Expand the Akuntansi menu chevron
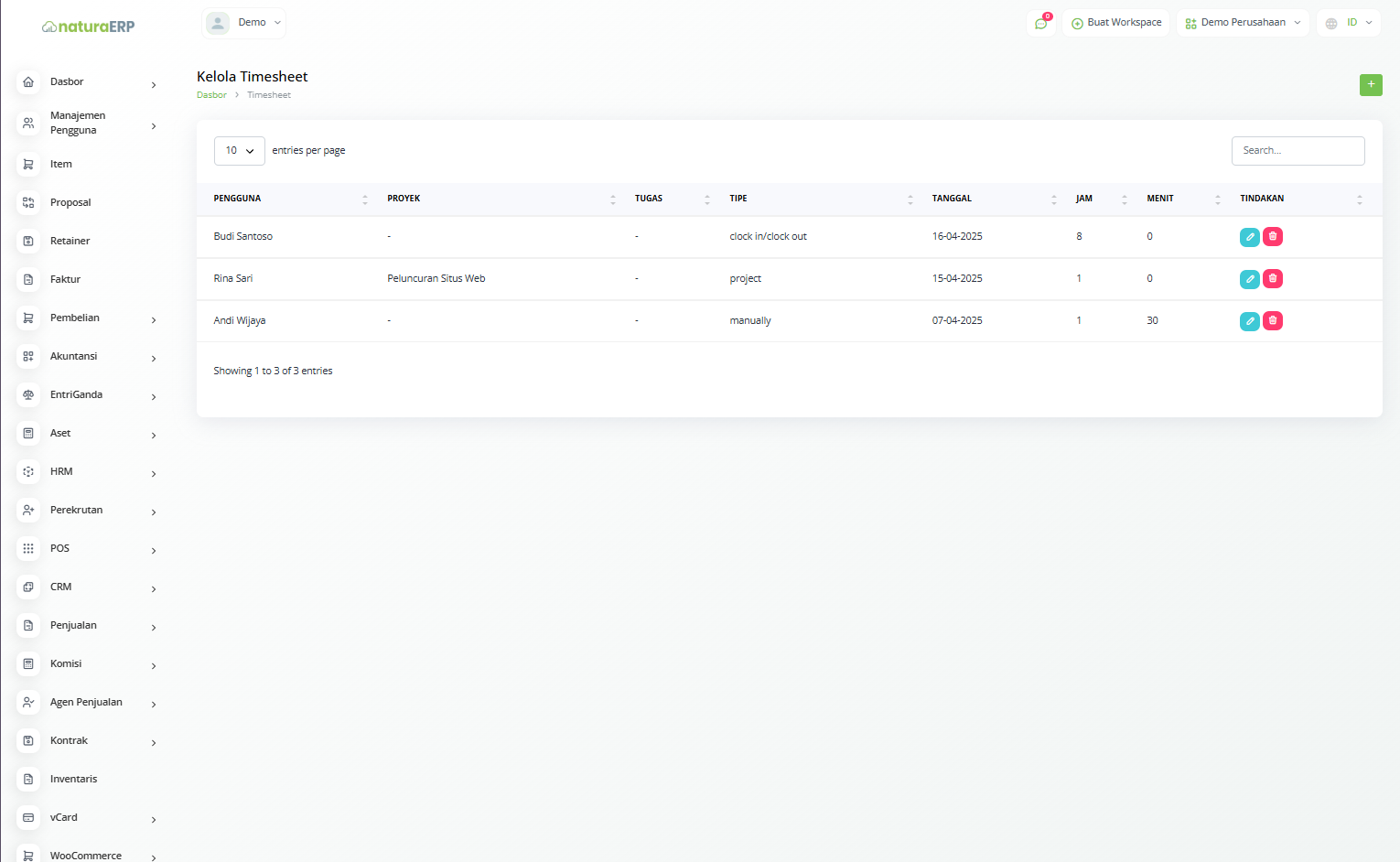The image size is (1400, 862). click(x=154, y=359)
